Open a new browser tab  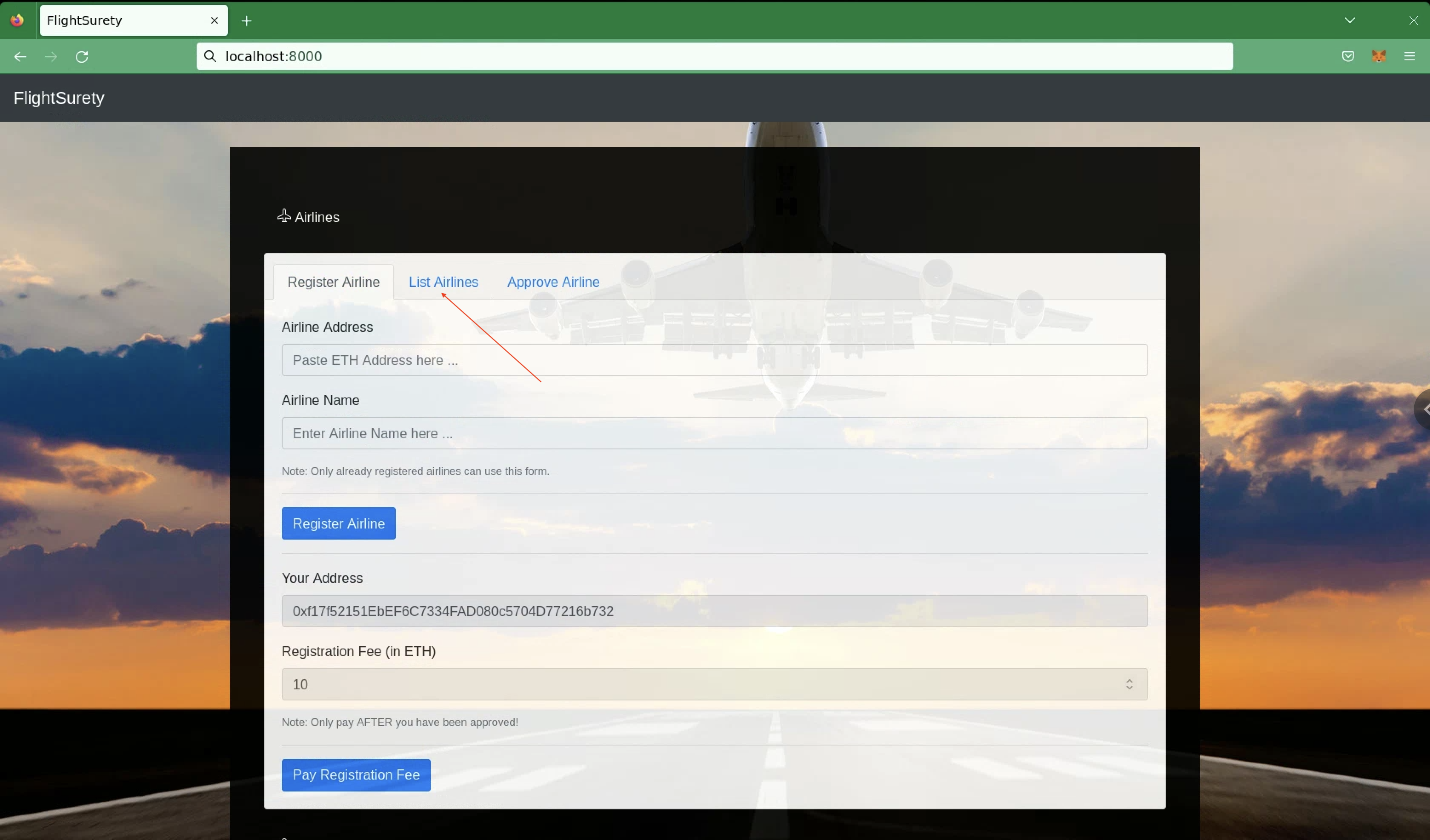(246, 21)
